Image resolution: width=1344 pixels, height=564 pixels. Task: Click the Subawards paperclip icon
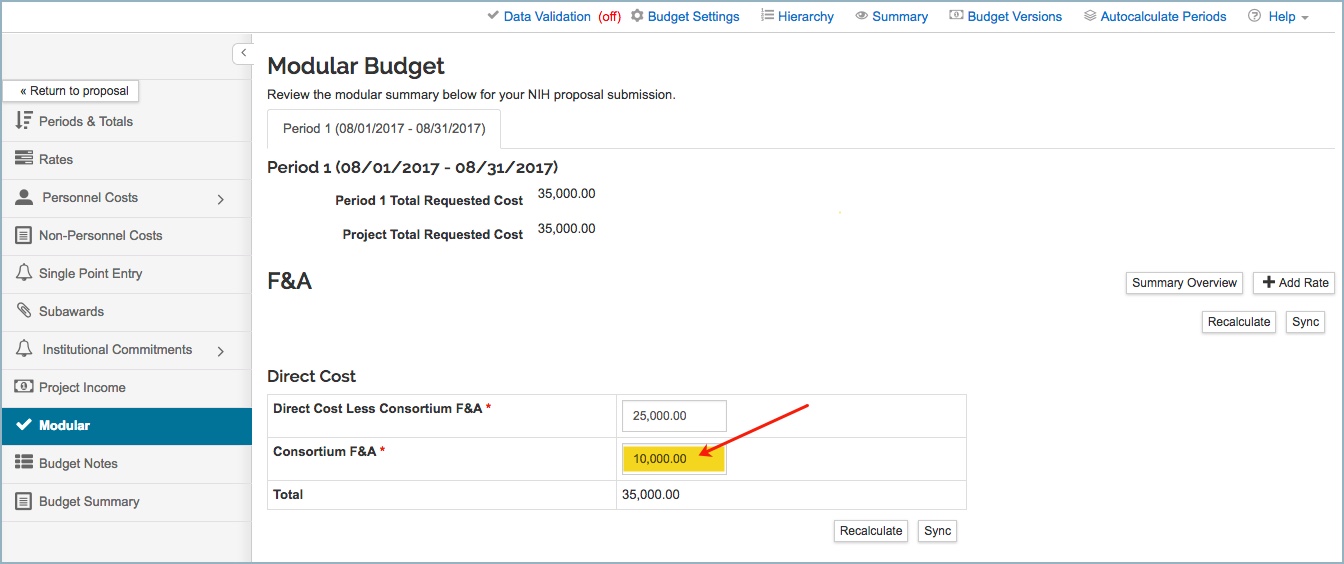24,311
